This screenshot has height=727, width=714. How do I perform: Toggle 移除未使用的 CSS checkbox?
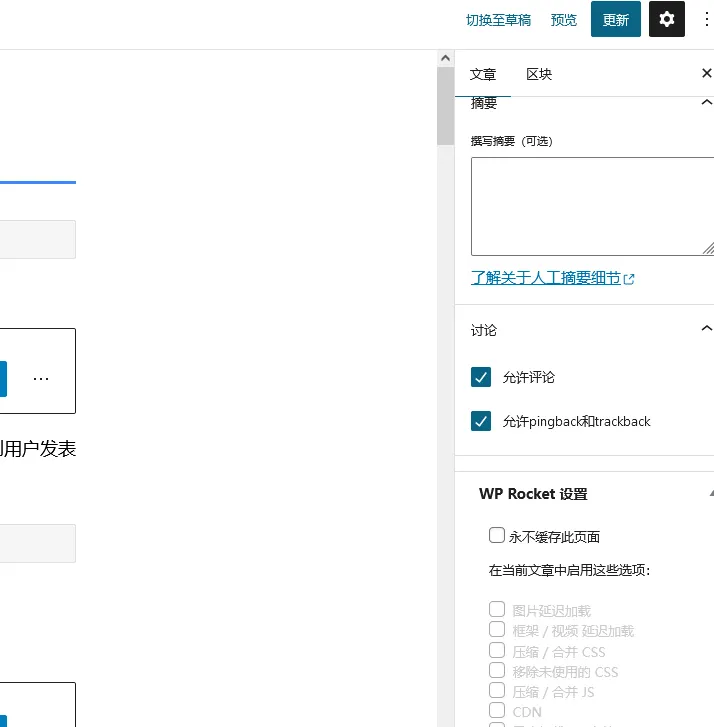[x=497, y=670]
